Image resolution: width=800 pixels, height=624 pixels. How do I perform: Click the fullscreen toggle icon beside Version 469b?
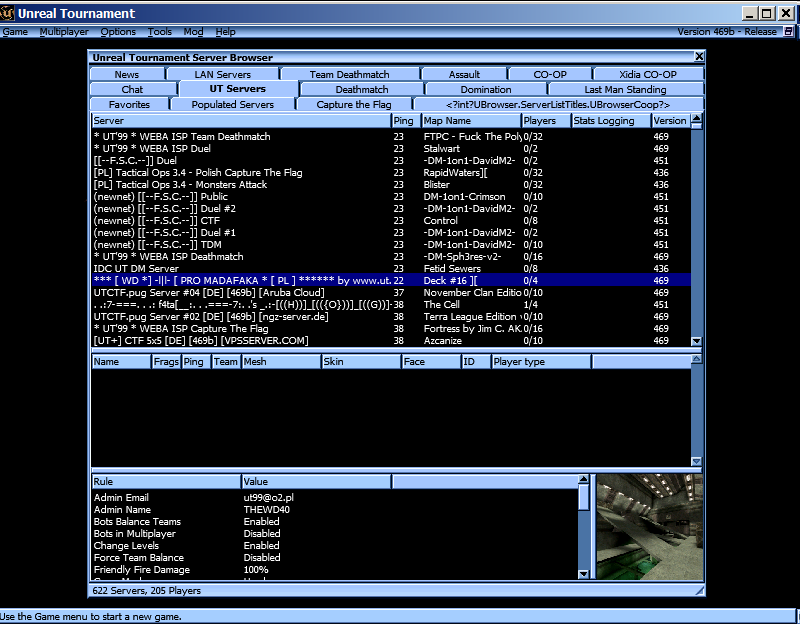pos(789,32)
